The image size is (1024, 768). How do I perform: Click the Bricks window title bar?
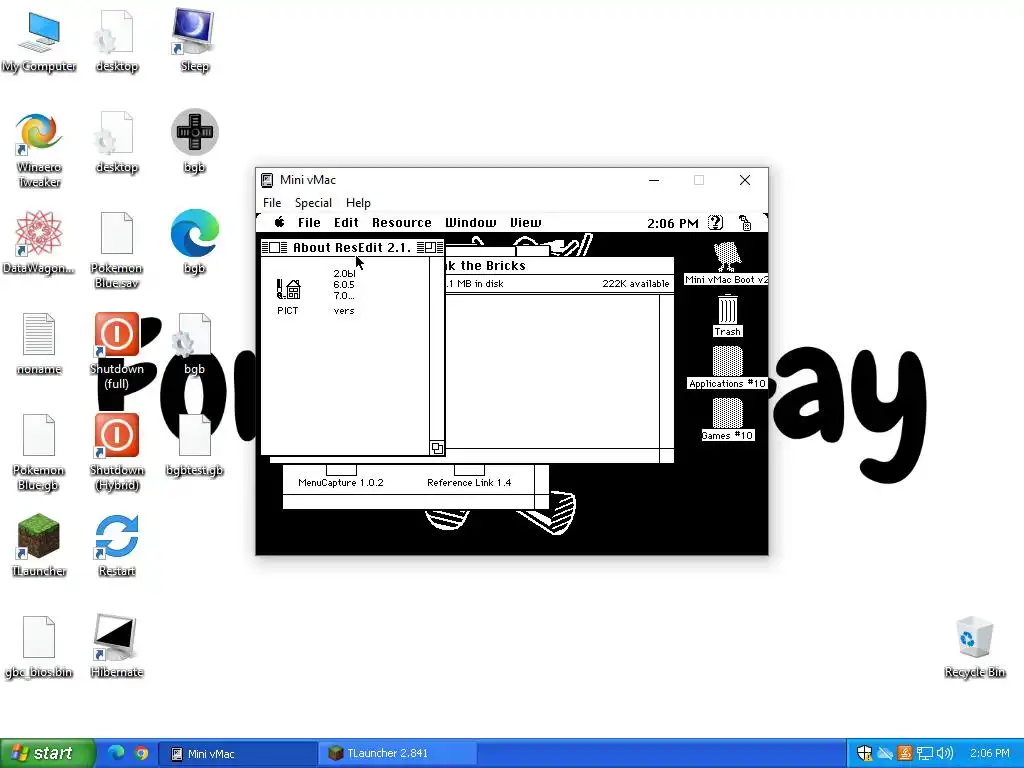(x=558, y=266)
